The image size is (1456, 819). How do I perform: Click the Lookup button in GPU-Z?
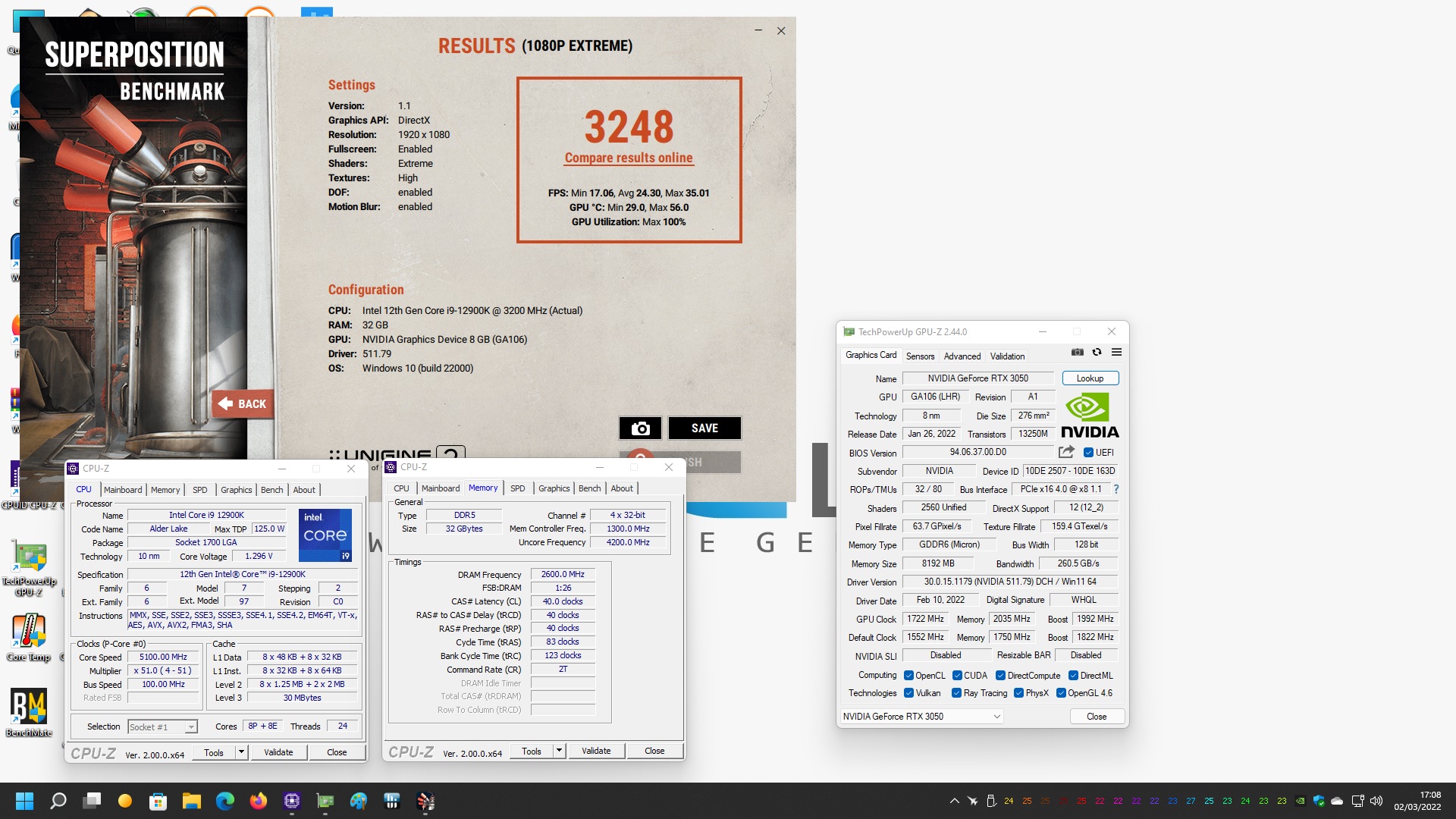pyautogui.click(x=1090, y=378)
